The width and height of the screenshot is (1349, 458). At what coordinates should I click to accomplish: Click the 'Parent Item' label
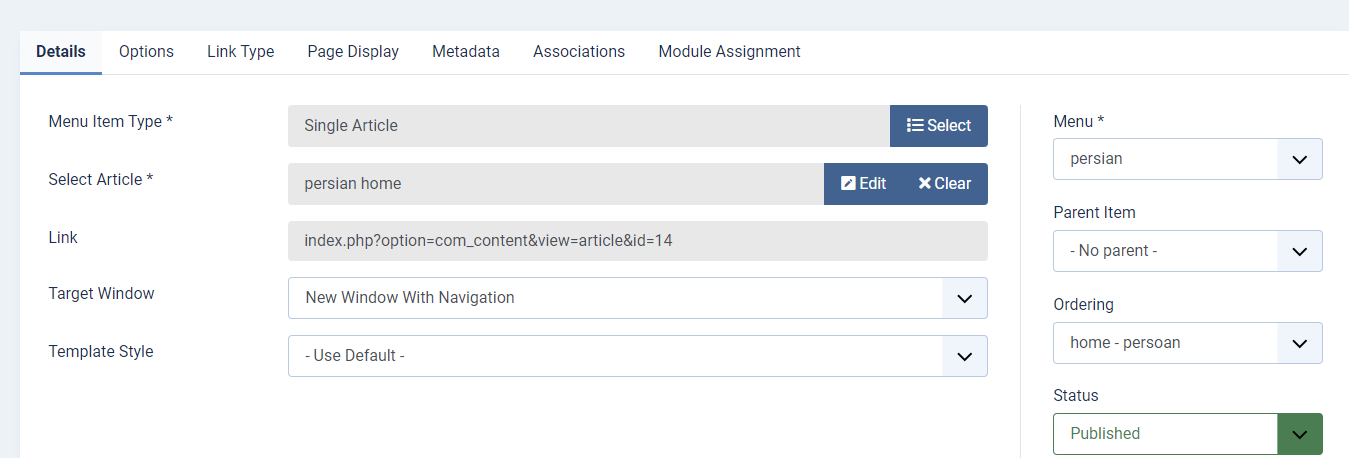[x=1095, y=213]
